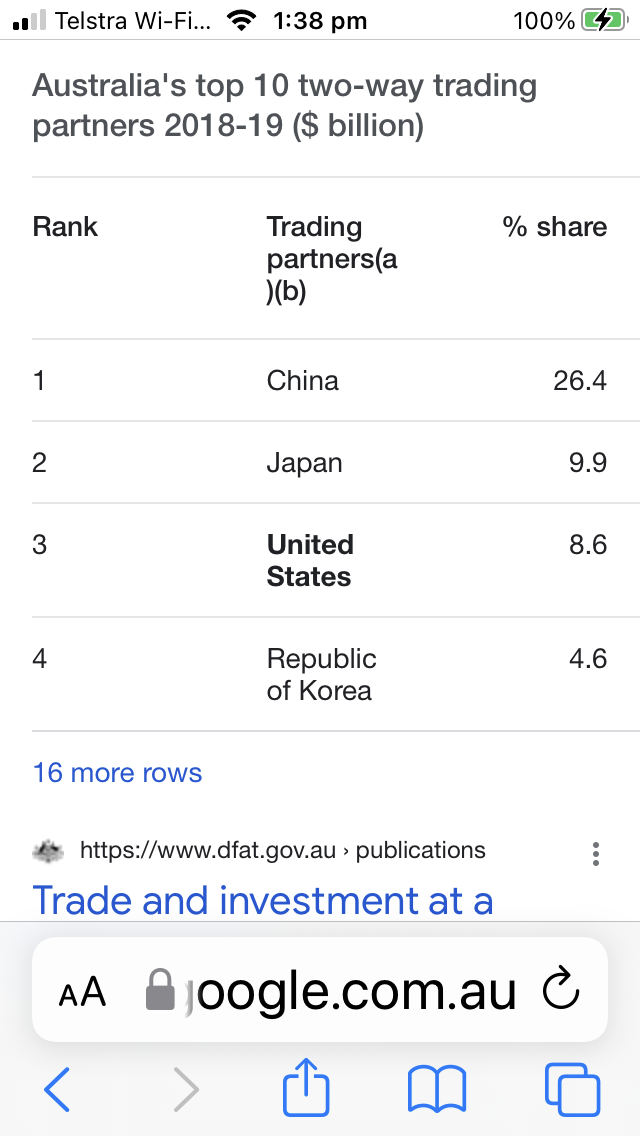
Task: Select the China row in table
Action: tap(320, 380)
